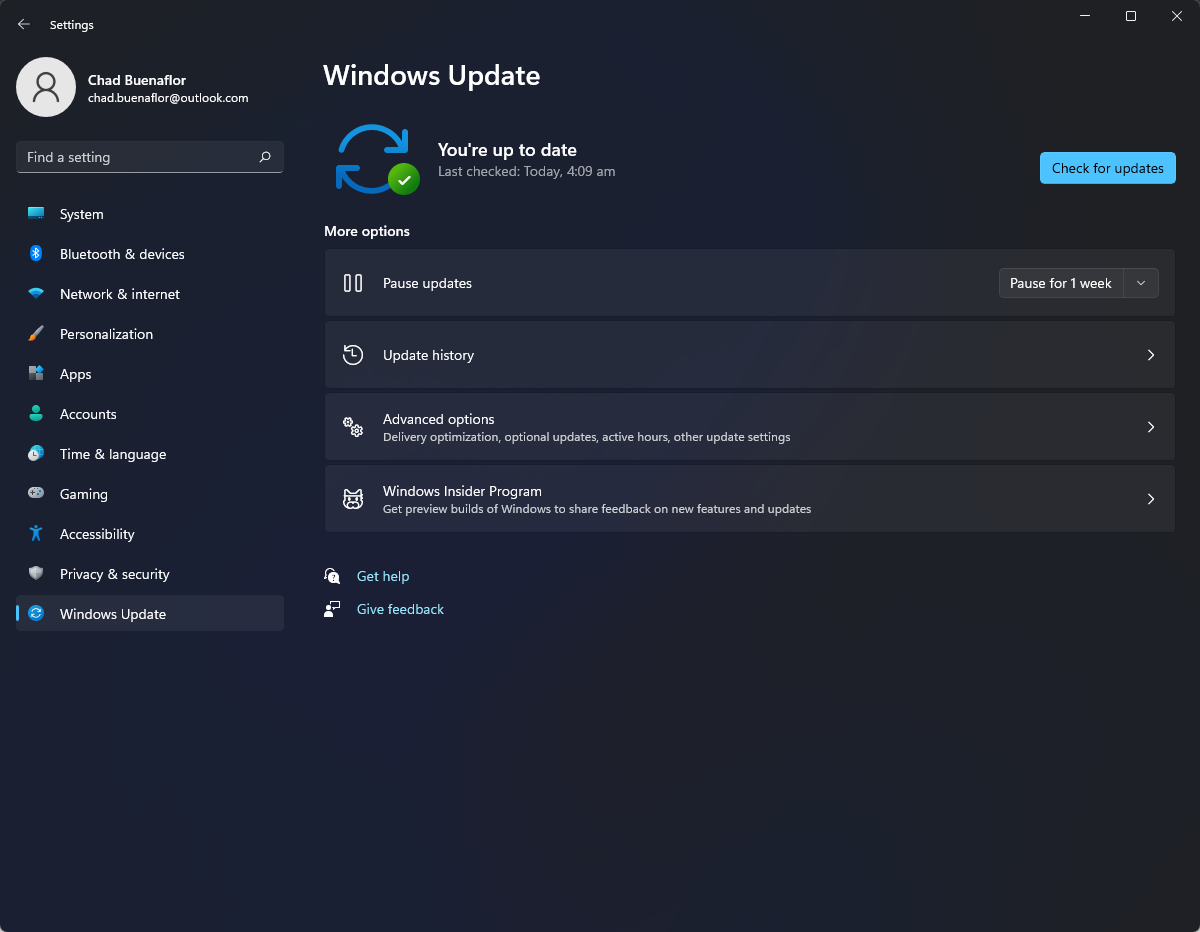
Task: Click the Advanced options description text
Action: click(x=587, y=437)
